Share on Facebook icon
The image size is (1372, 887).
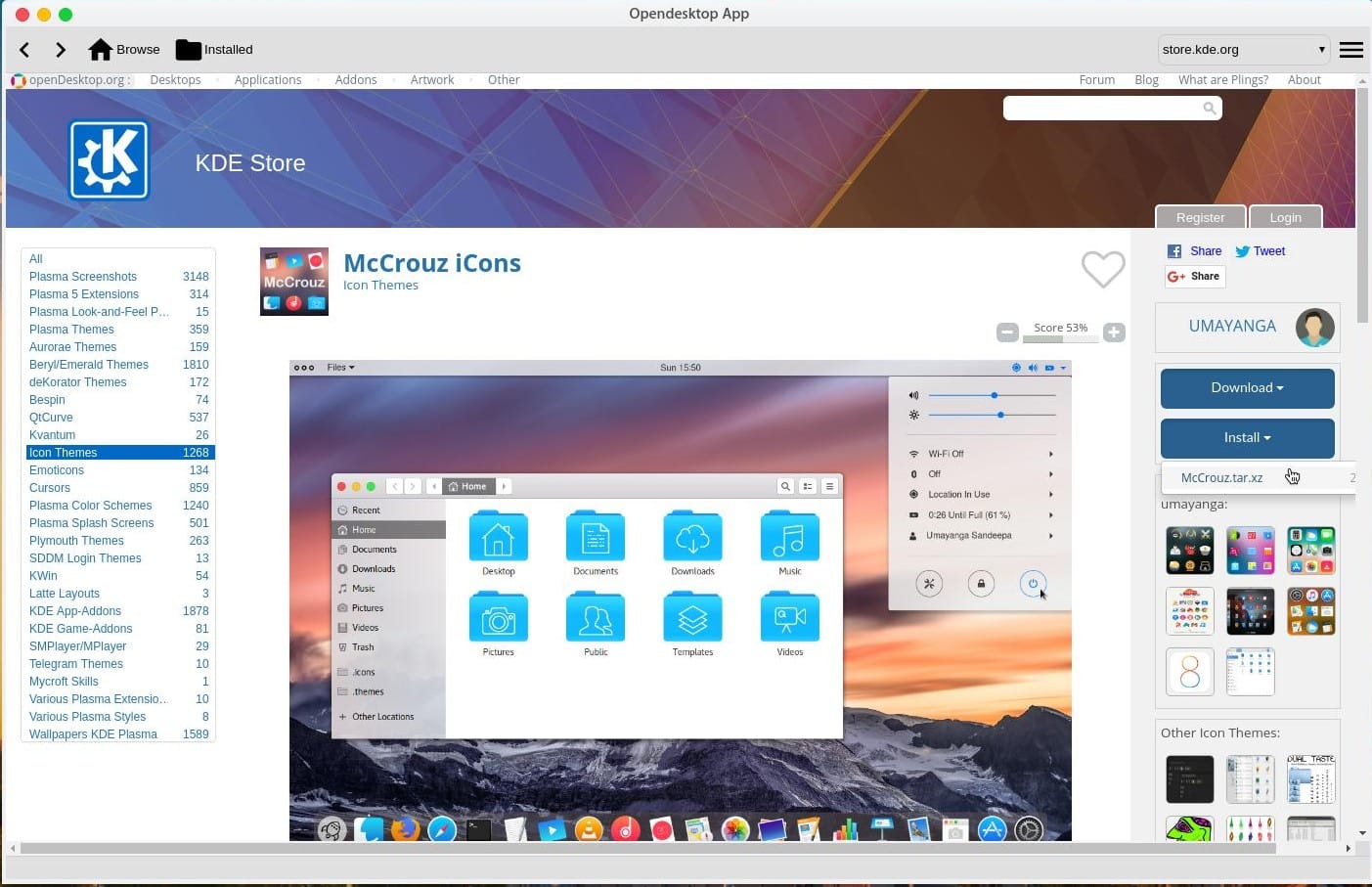click(x=1174, y=251)
